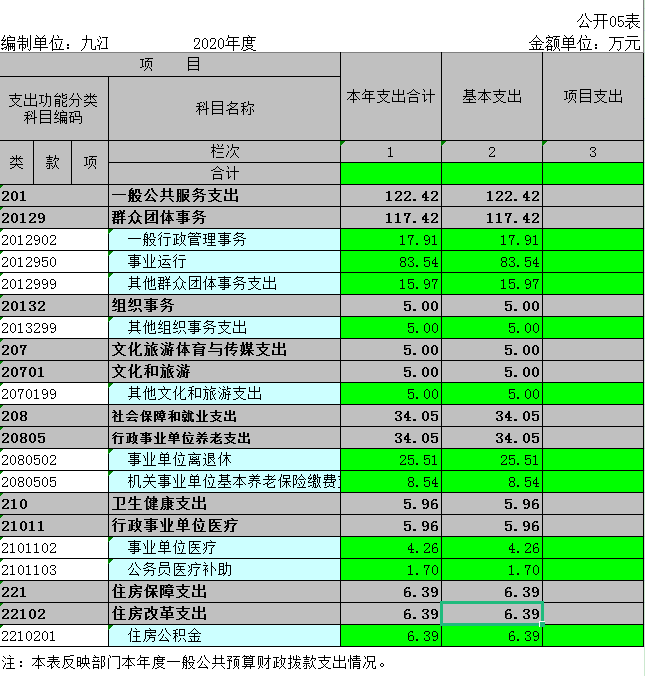Click 83.54 in the 基本支出 column
This screenshot has height=676, width=645.
coord(492,262)
